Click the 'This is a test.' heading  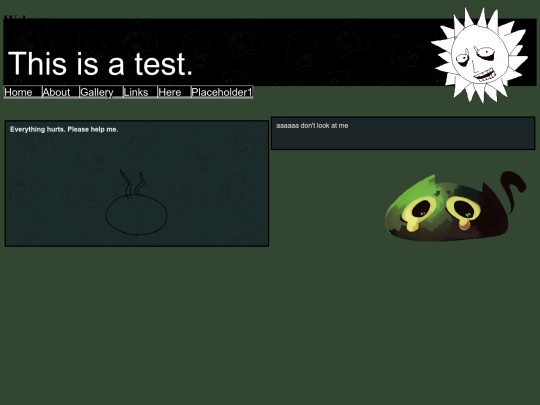tap(100, 64)
